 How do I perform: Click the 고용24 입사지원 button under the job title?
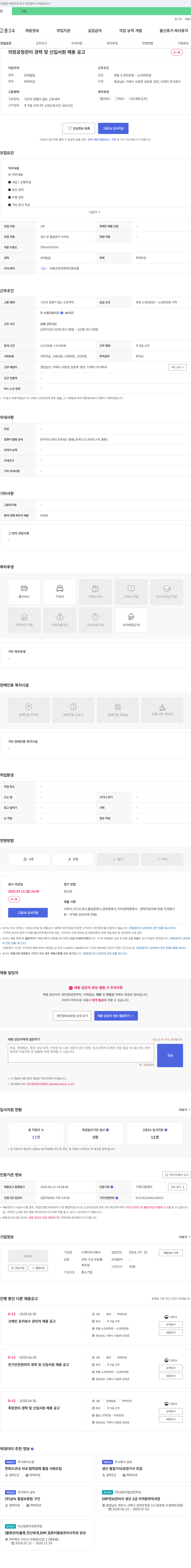pos(113,128)
